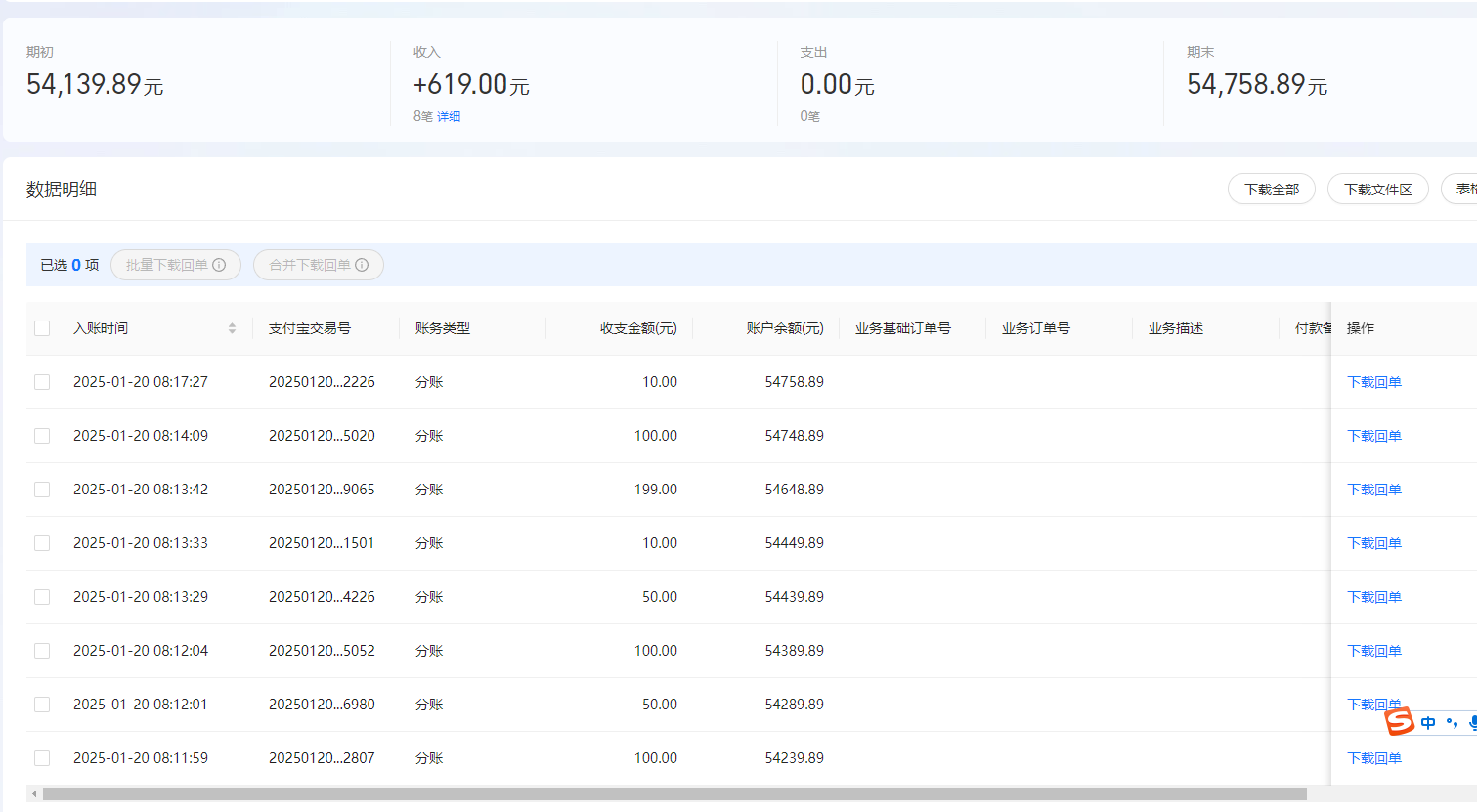Download receipt for transaction ending 5052
The image size is (1477, 812).
1374,651
